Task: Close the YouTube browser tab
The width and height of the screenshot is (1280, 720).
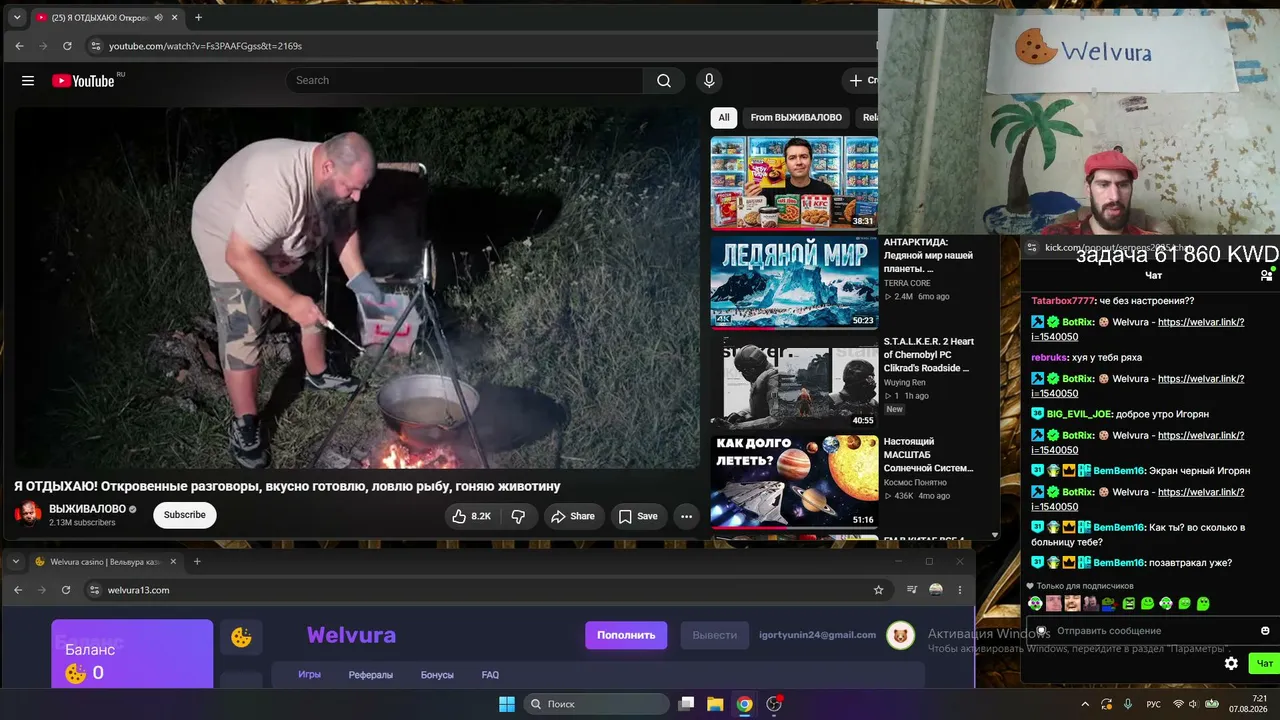Action: pos(174,17)
